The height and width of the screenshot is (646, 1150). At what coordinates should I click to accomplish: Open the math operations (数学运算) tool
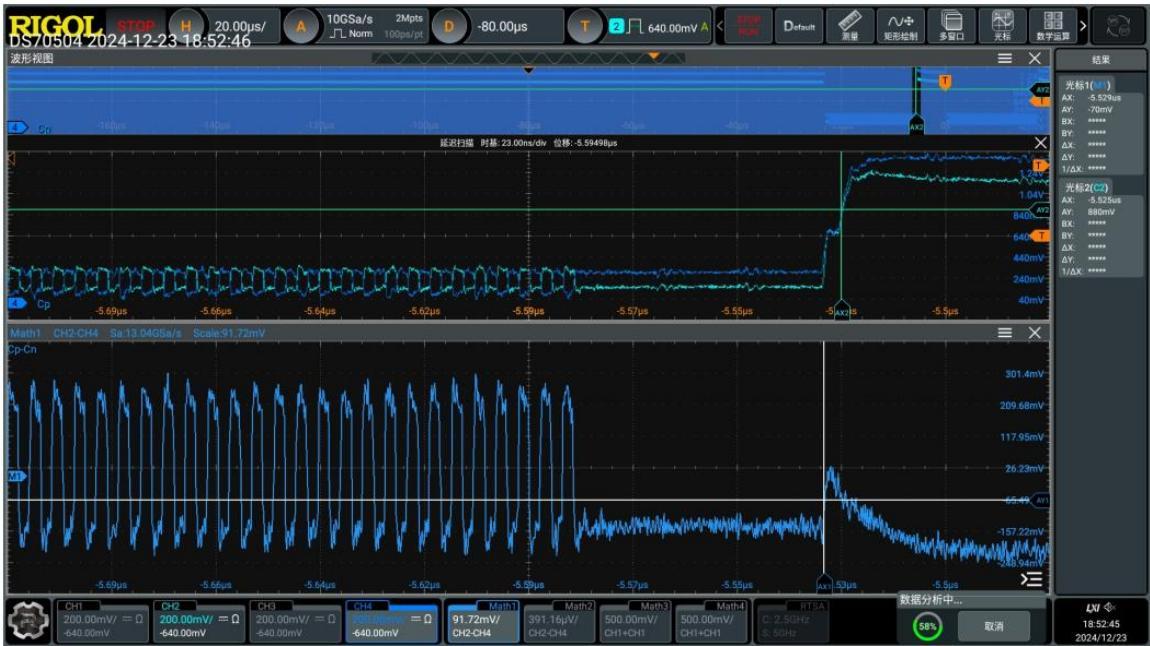[1053, 26]
